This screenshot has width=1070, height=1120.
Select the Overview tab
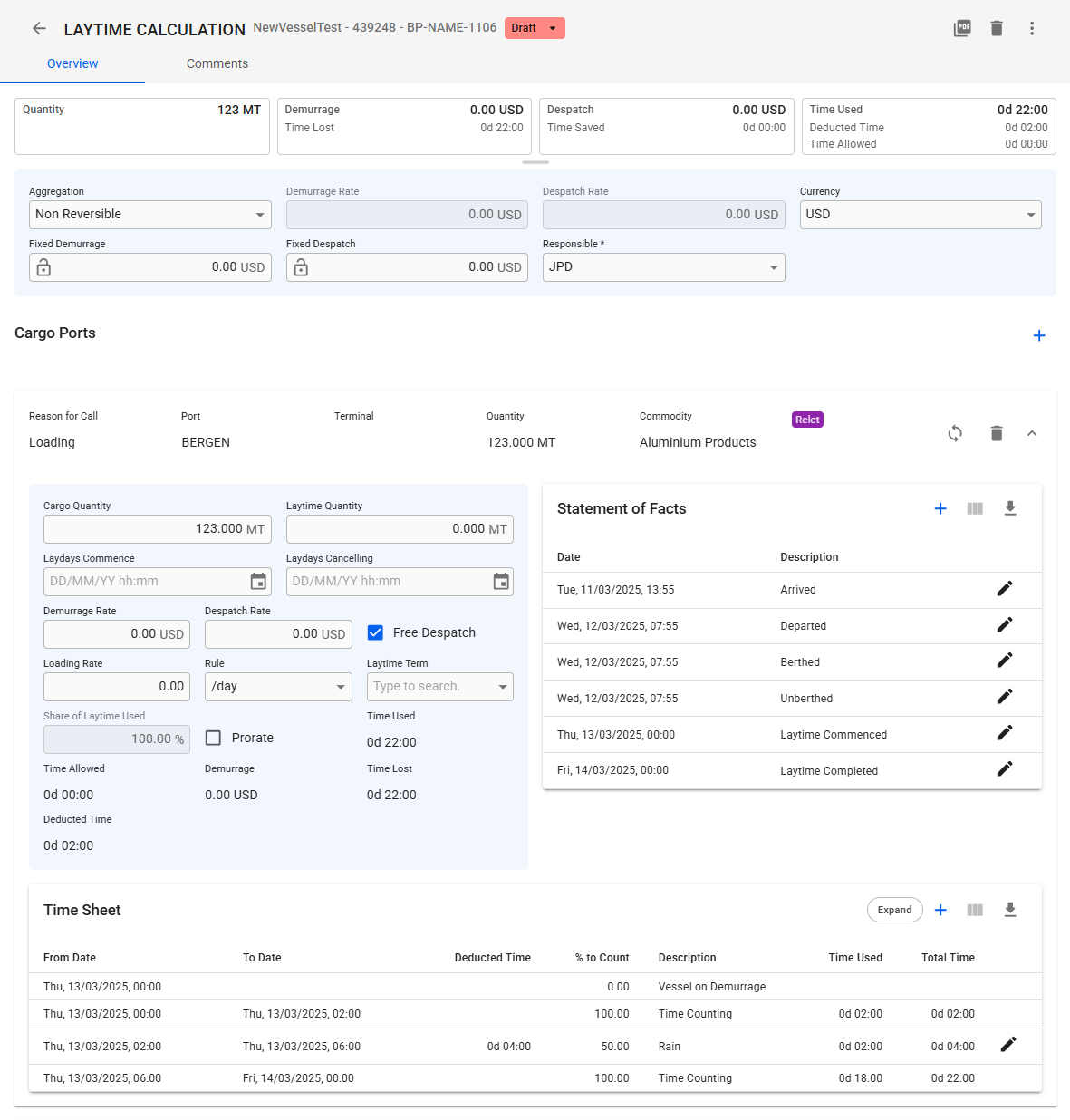(72, 64)
